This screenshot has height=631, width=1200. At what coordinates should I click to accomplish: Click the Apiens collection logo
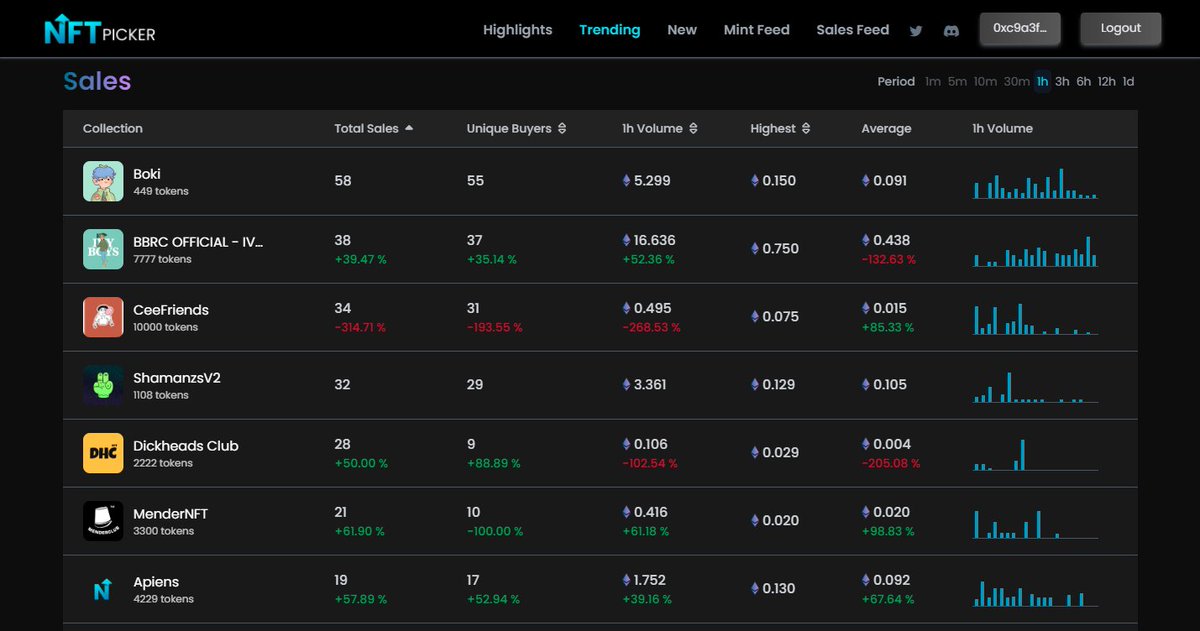pos(103,589)
